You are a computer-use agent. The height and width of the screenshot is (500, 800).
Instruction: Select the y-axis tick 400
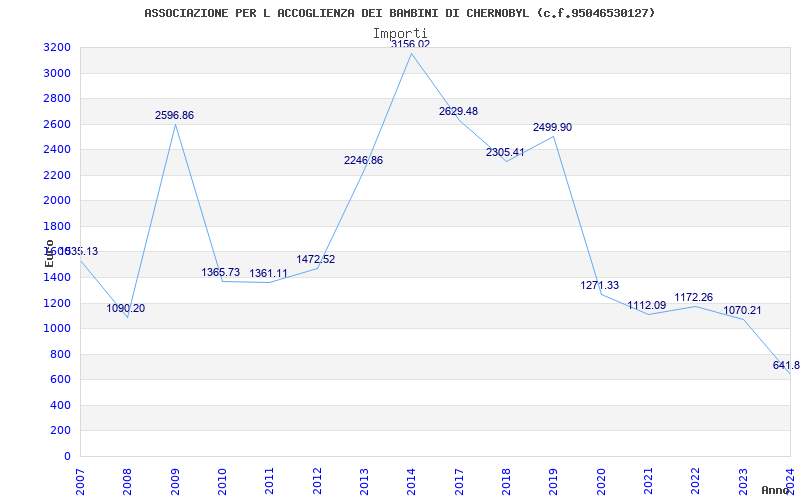click(63, 405)
